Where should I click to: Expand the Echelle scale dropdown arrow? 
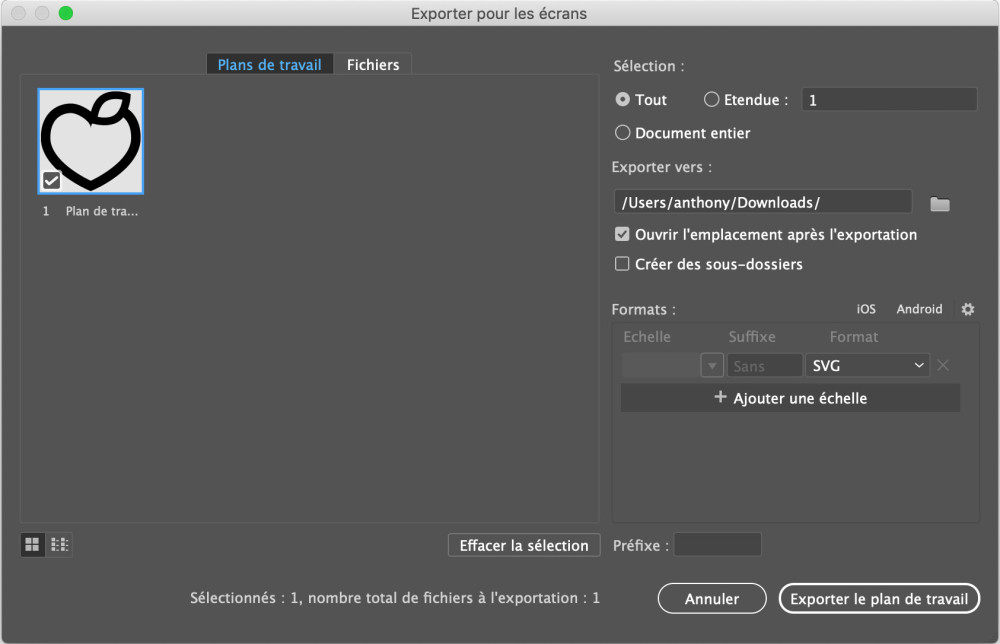point(712,365)
